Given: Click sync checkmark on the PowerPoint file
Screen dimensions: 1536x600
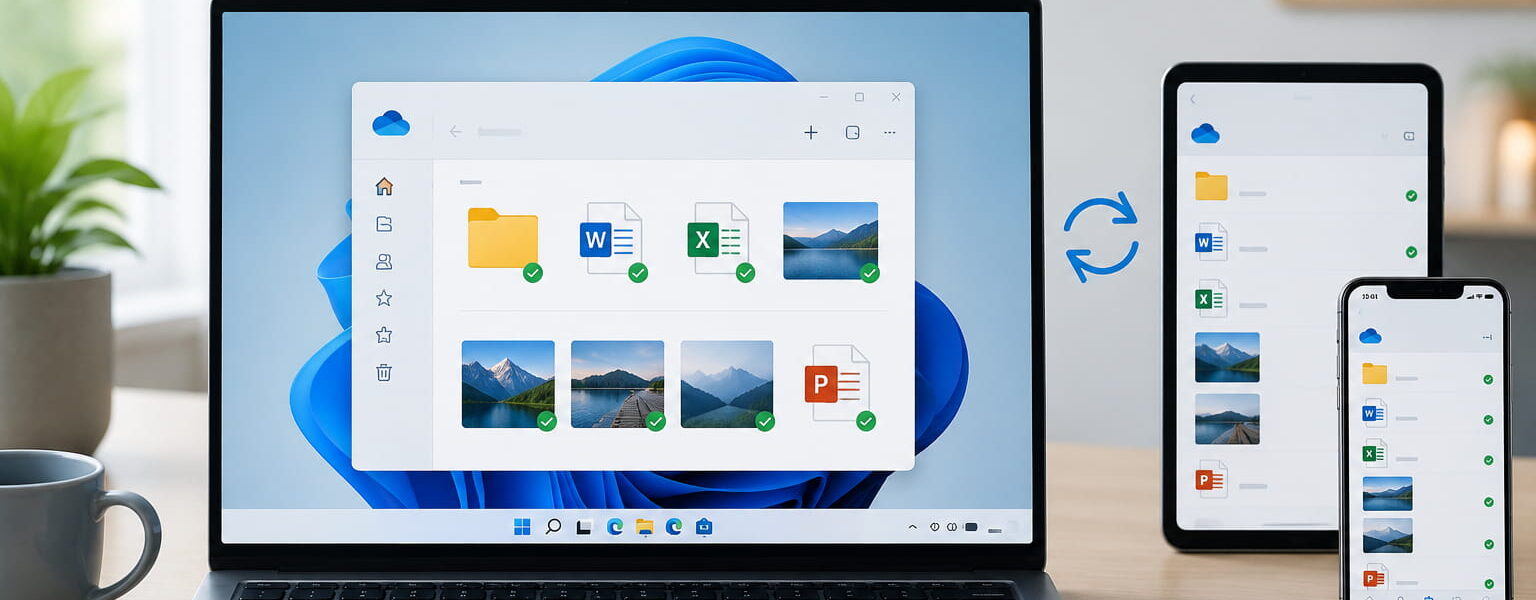Looking at the screenshot, I should (866, 421).
